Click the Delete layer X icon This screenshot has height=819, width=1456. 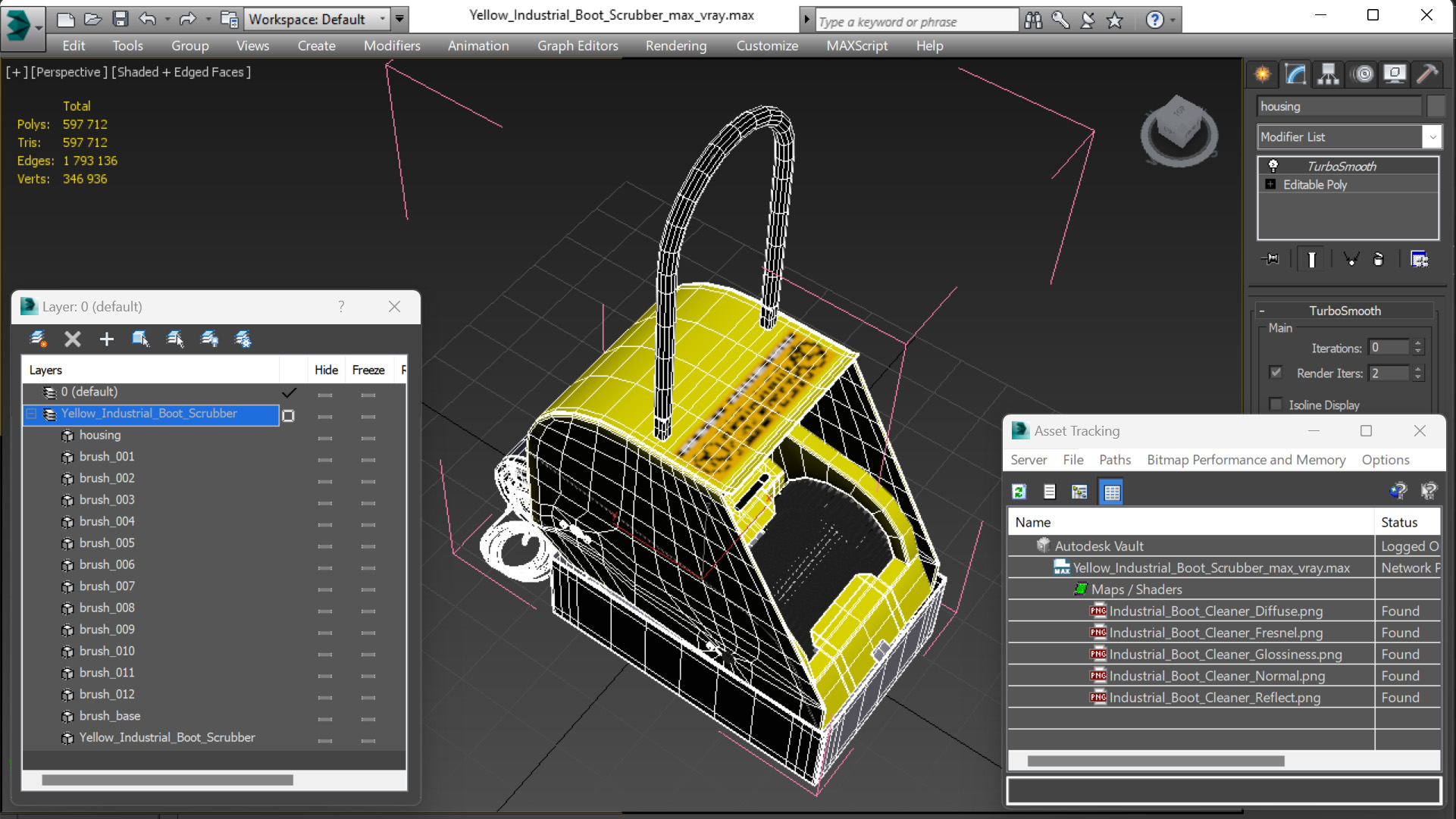pos(73,339)
